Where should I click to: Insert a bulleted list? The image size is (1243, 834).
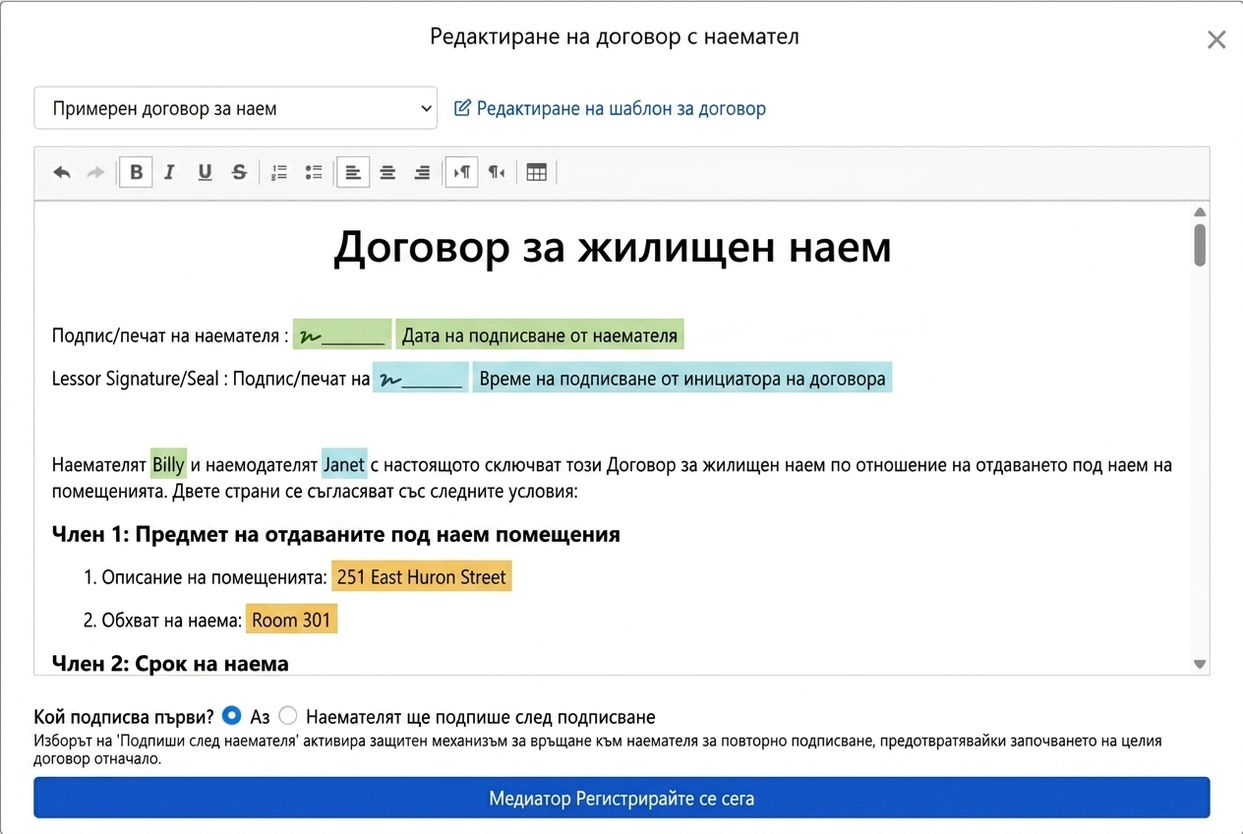pos(314,172)
